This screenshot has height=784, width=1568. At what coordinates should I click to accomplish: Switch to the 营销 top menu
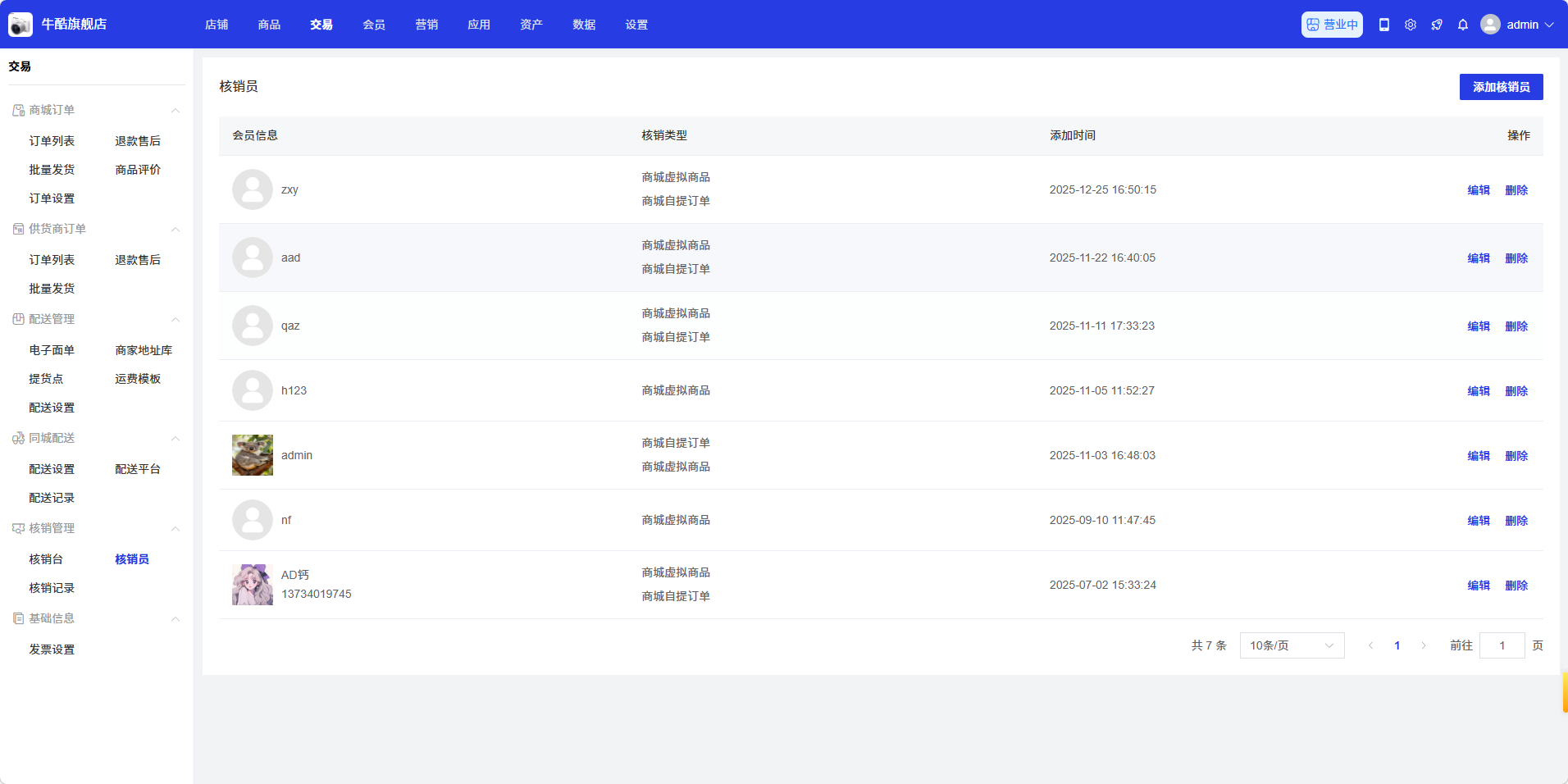(x=426, y=25)
